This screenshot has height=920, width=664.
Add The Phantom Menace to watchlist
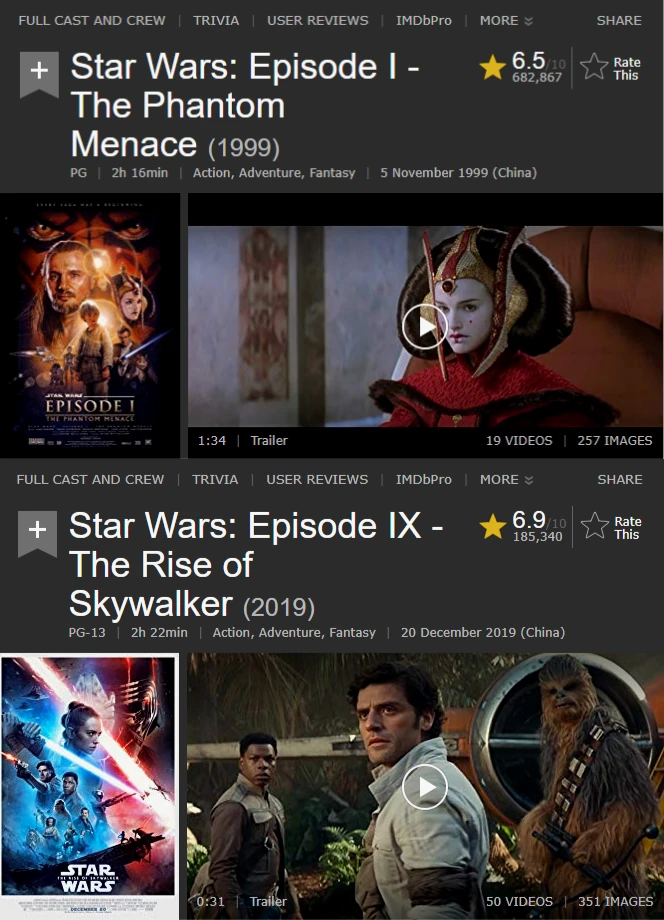coord(39,73)
